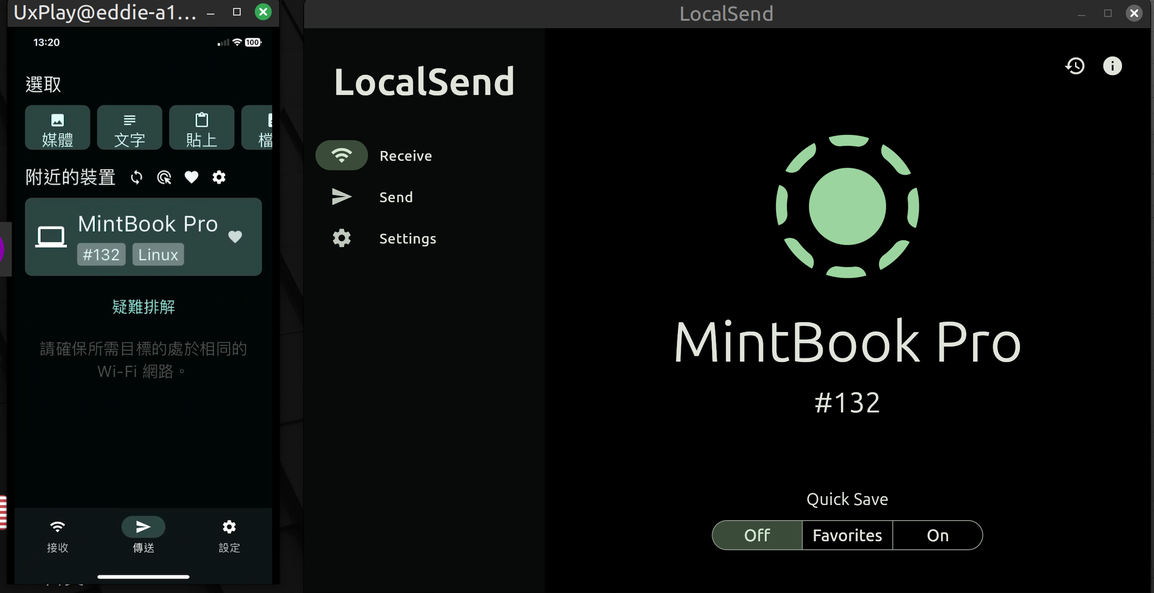Favorite the MintBook Pro device heart
The width and height of the screenshot is (1154, 593).
(235, 237)
